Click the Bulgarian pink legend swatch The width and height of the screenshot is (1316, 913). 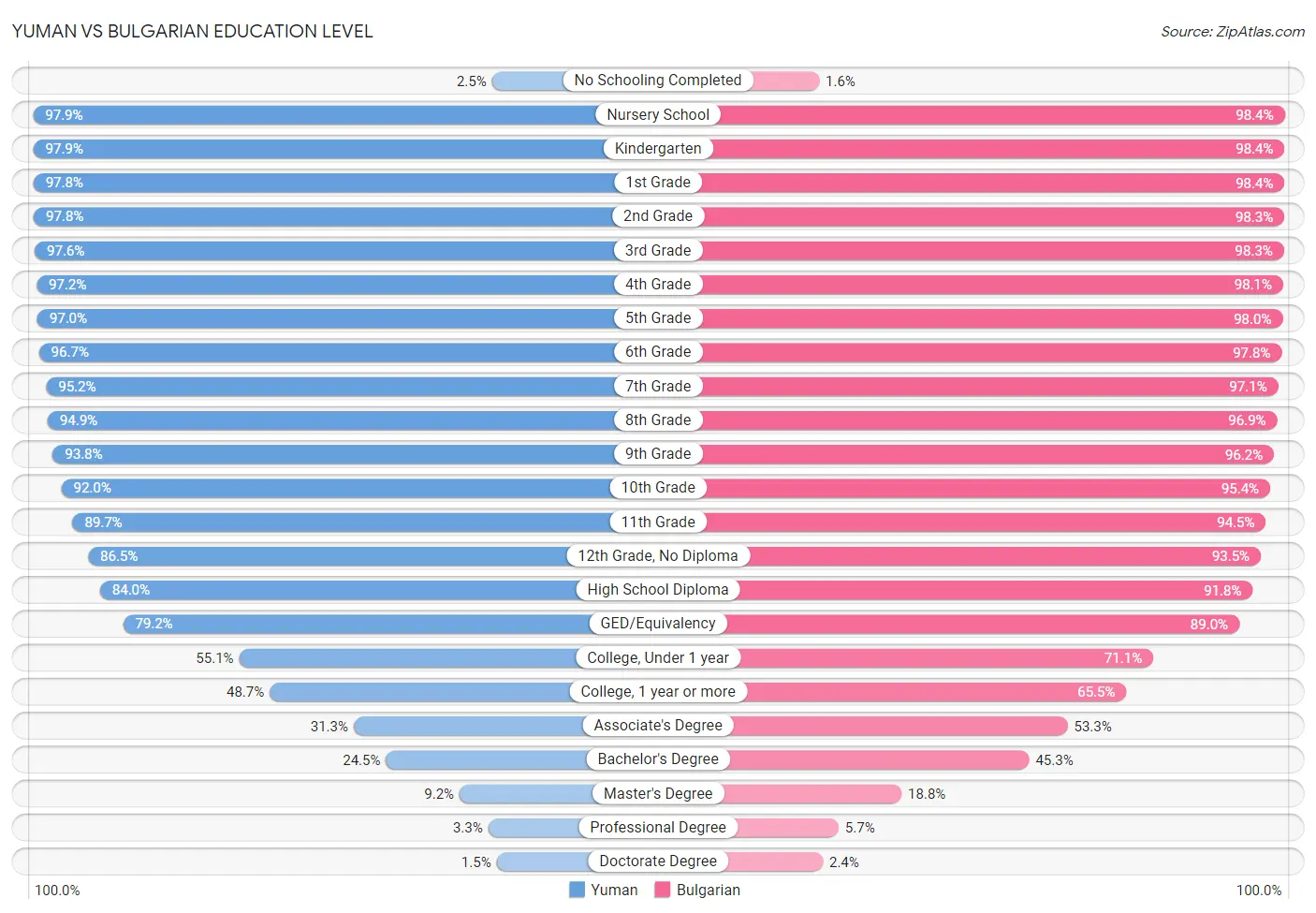tap(663, 890)
